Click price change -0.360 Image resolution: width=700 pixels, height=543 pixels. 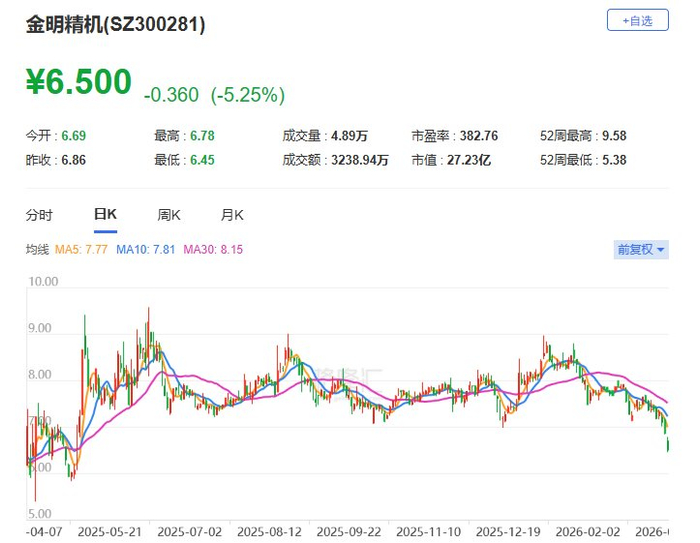pyautogui.click(x=171, y=95)
